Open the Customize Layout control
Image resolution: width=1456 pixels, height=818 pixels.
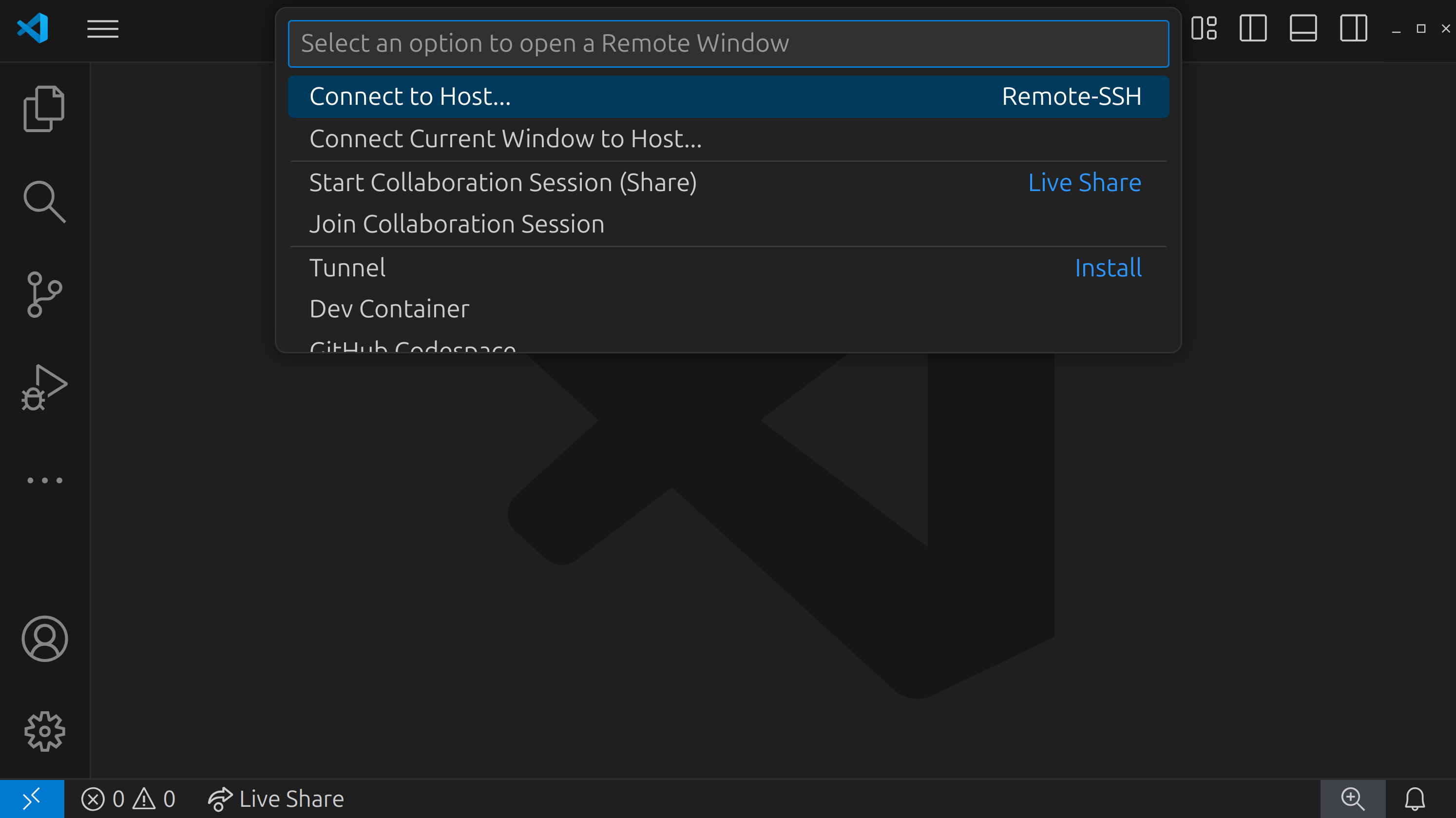coord(1204,28)
